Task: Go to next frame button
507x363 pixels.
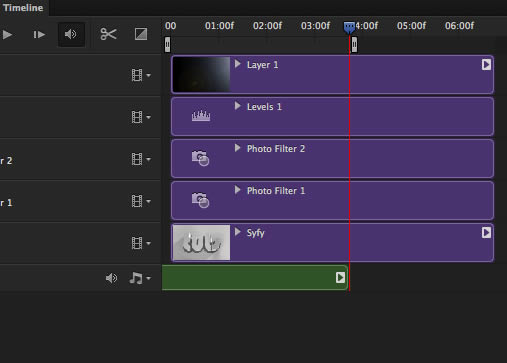Action: pos(39,35)
